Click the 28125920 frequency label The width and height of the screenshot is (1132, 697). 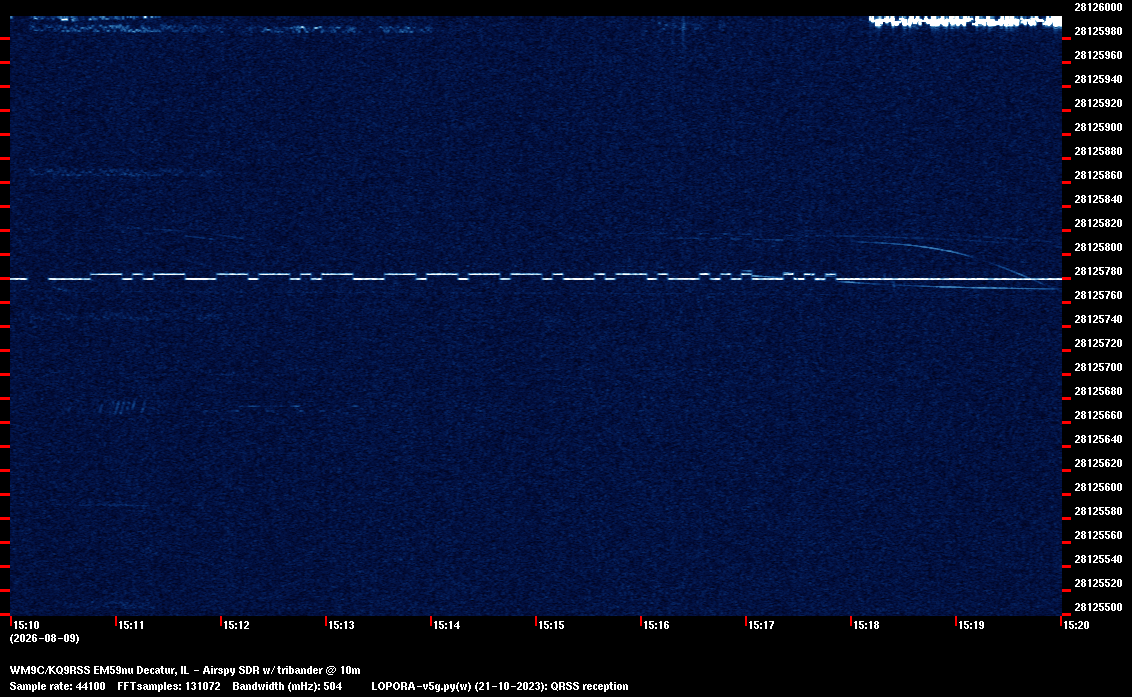(1099, 103)
